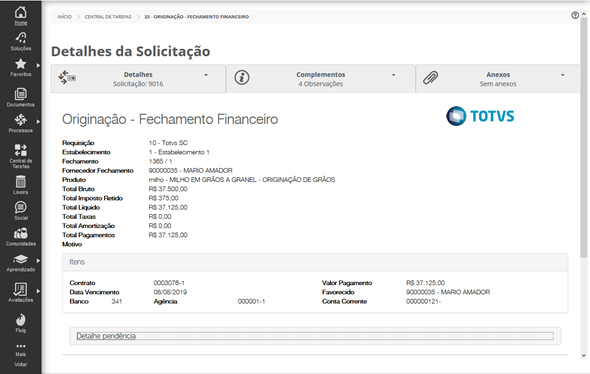
Task: Open Fluig flame icon
Action: tap(21, 320)
